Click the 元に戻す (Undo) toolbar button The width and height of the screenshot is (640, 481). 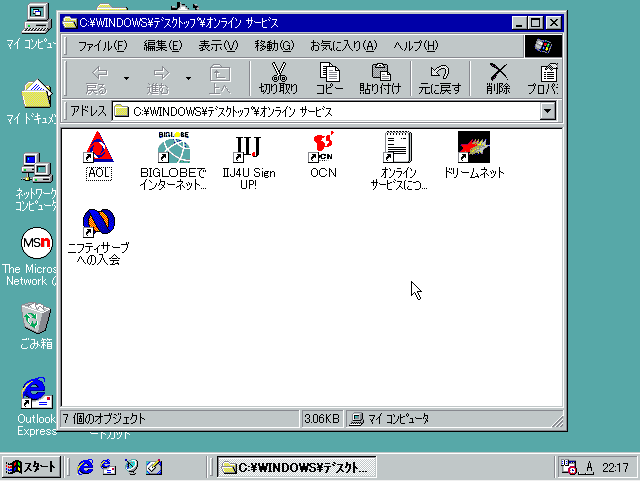click(440, 78)
